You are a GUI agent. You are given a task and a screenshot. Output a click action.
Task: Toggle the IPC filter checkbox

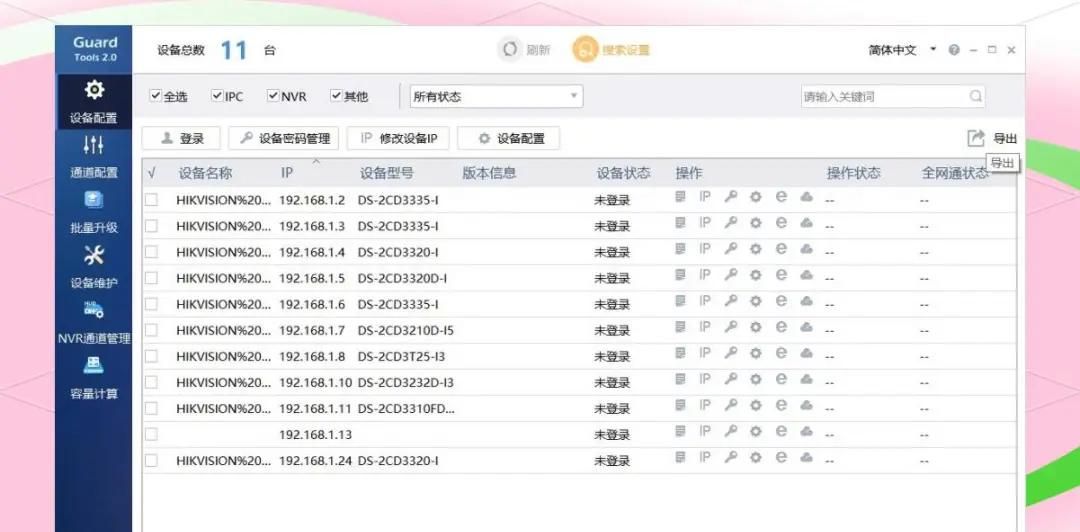pyautogui.click(x=218, y=96)
